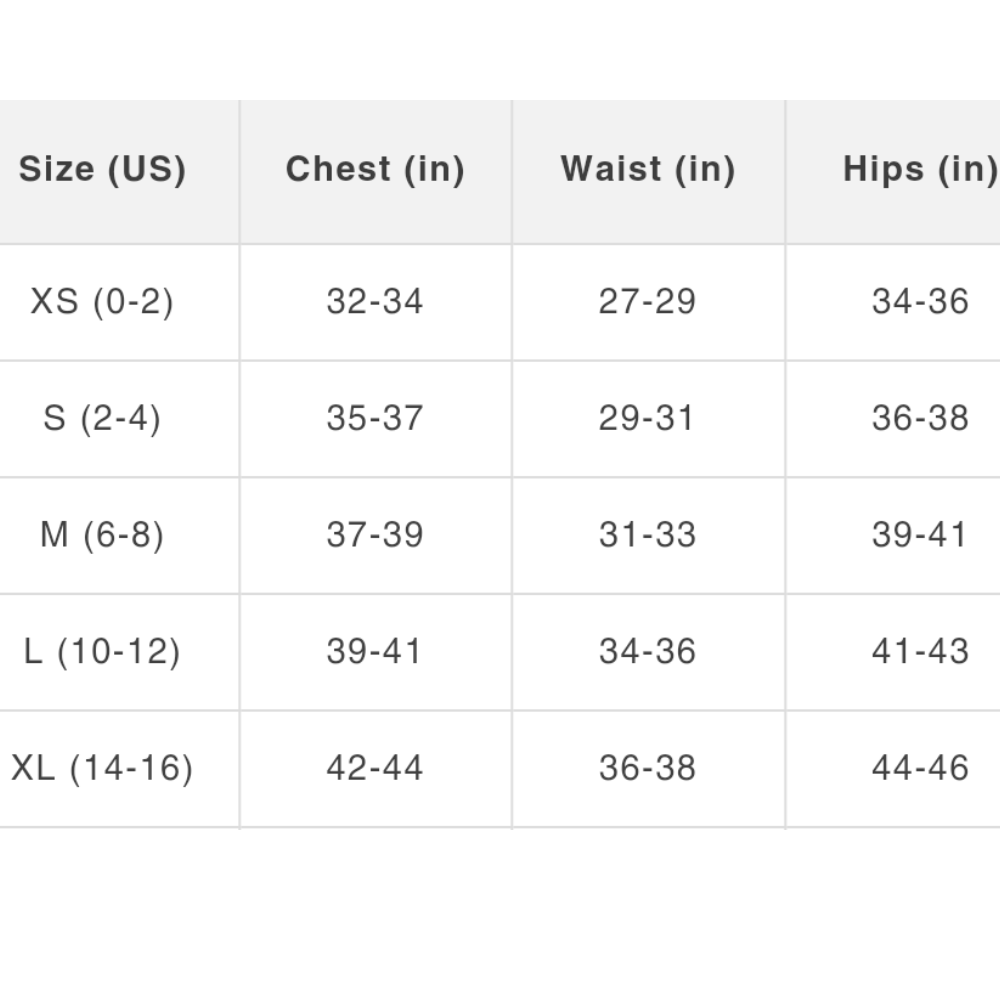Screen dimensions: 1000x1000
Task: Click the L waist value 34-36
Action: (648, 652)
